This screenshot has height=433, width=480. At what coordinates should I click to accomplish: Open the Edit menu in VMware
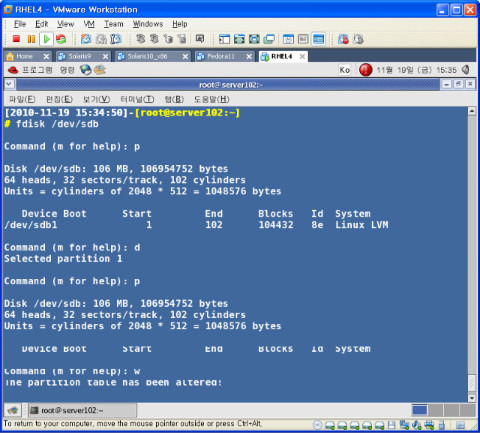point(41,24)
